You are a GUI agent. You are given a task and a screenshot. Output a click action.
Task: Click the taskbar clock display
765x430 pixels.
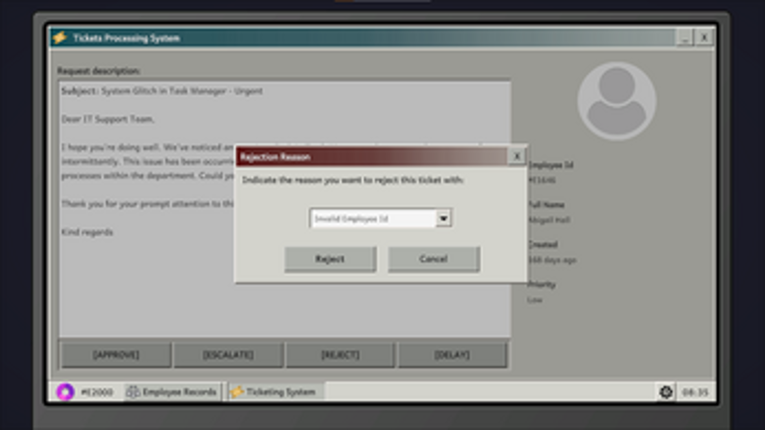point(695,392)
